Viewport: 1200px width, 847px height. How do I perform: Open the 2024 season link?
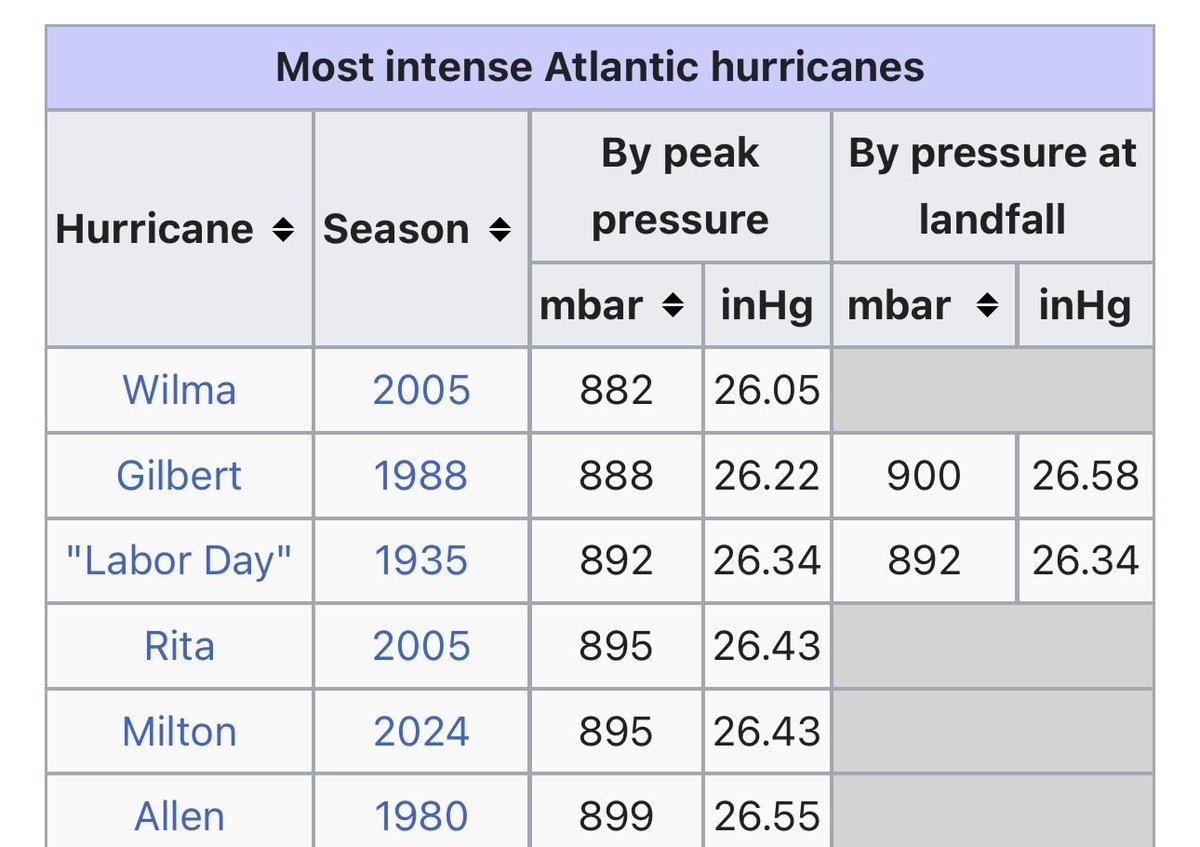click(421, 731)
